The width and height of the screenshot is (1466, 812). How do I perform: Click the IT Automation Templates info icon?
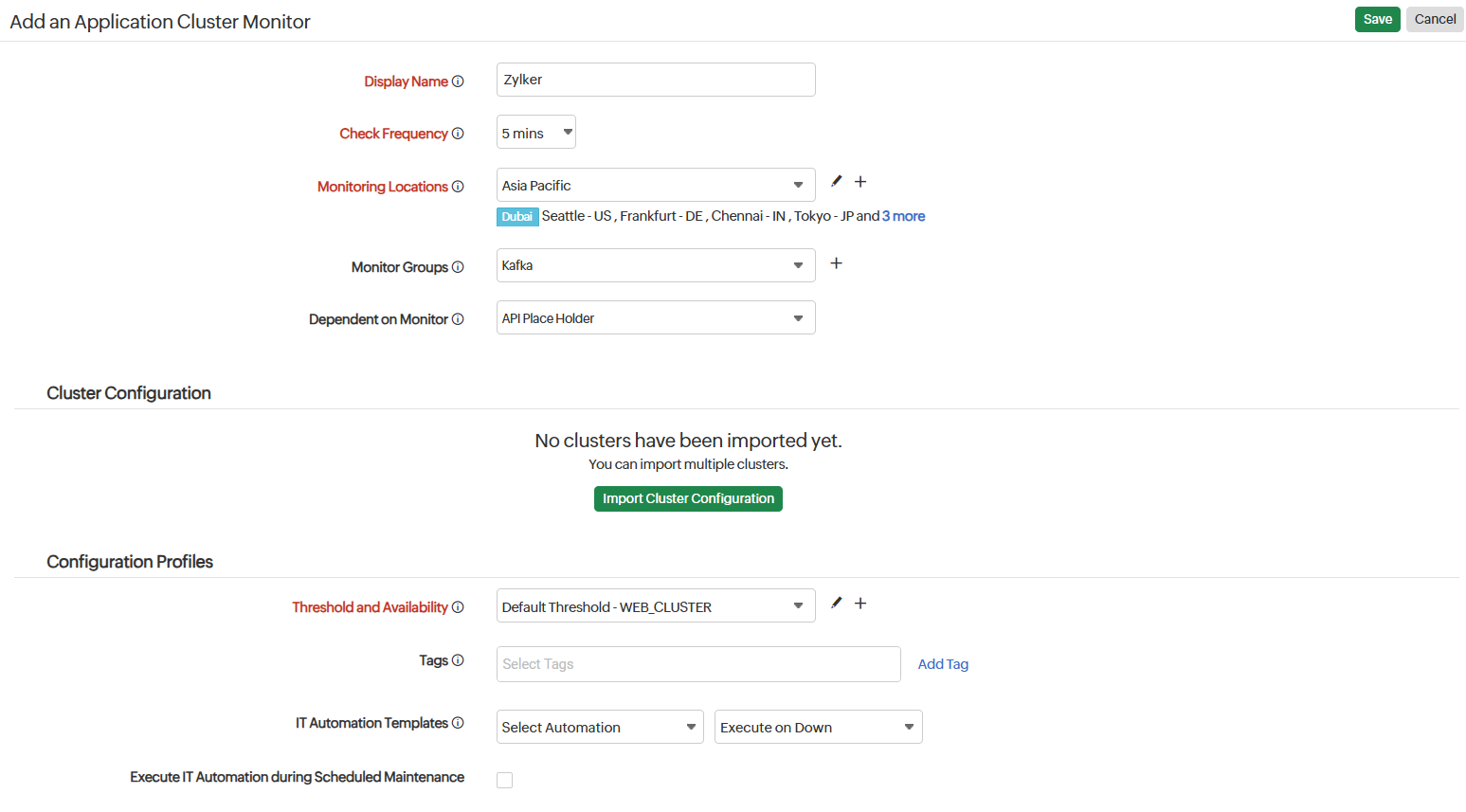click(x=459, y=722)
